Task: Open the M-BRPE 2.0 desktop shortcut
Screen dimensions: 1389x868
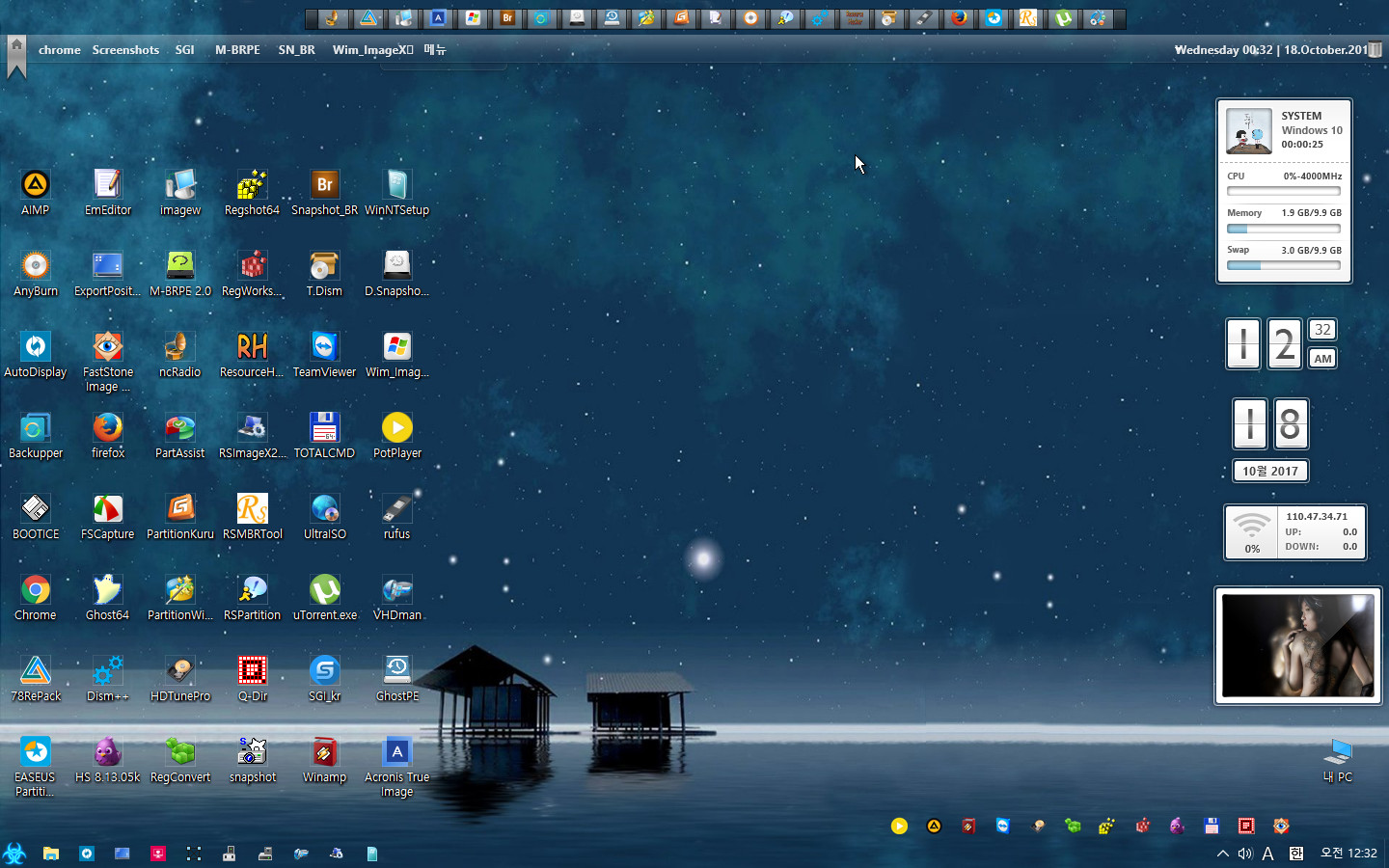Action: coord(180,273)
